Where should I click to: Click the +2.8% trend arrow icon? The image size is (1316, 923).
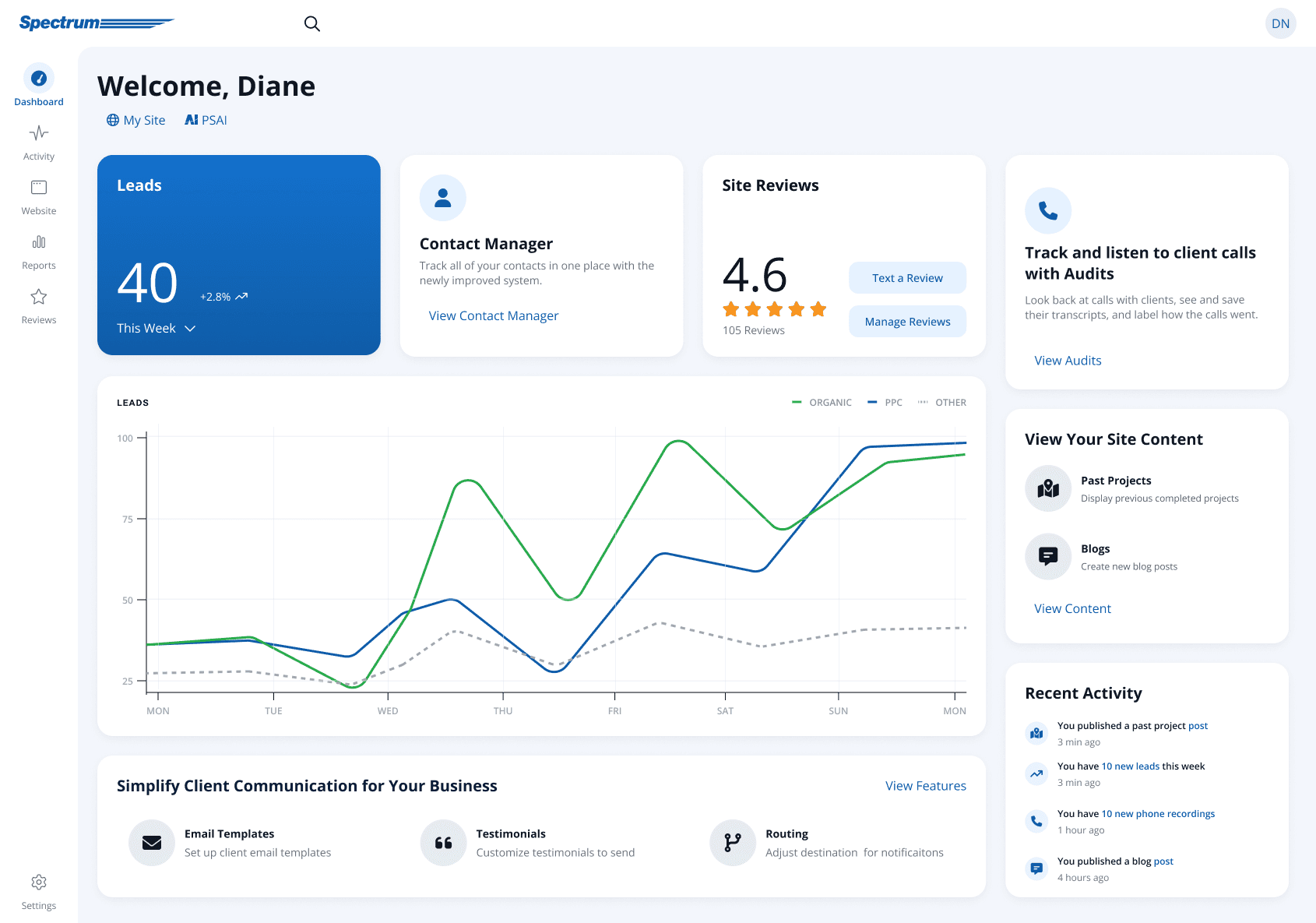(x=241, y=296)
